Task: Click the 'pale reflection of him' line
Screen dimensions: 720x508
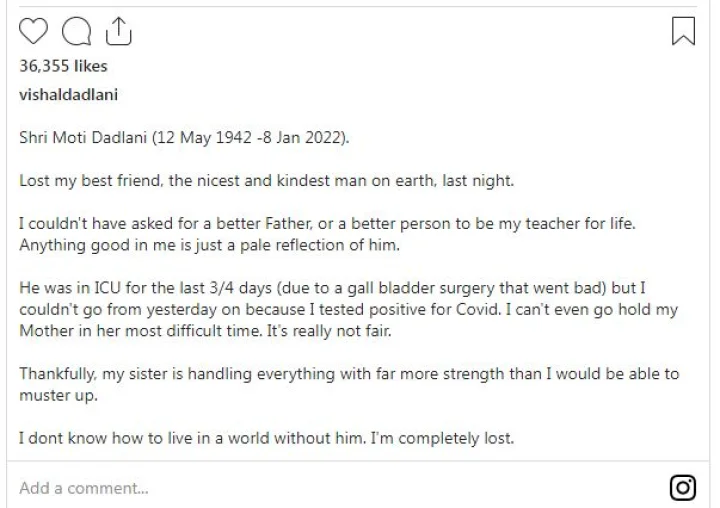Action: [x=209, y=245]
